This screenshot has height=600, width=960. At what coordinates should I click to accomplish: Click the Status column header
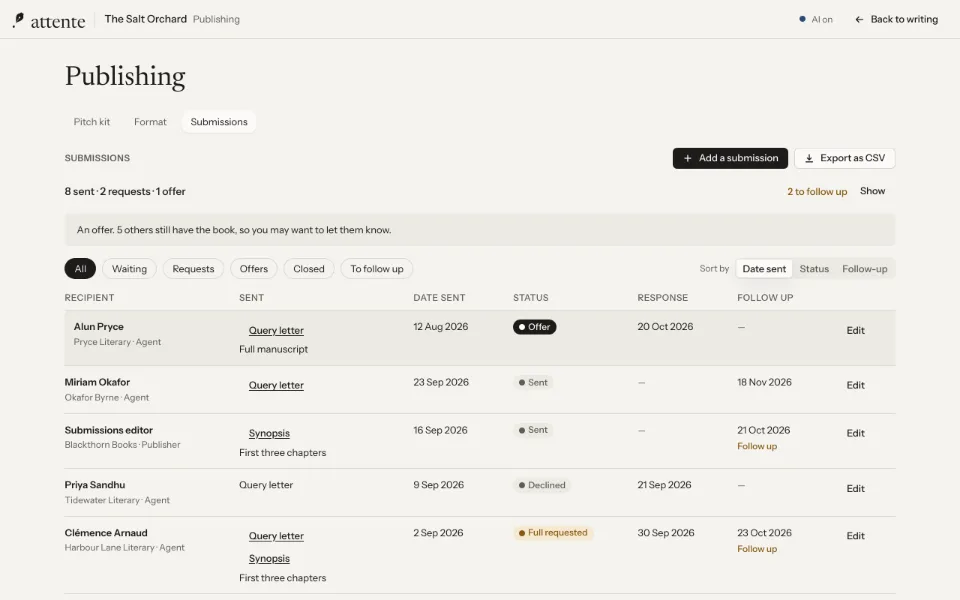coord(531,298)
